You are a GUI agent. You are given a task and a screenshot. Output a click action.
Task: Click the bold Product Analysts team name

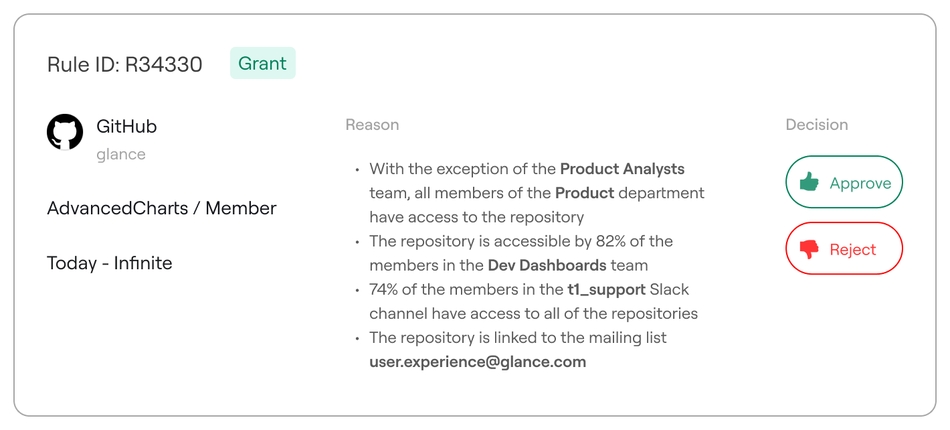(x=622, y=168)
